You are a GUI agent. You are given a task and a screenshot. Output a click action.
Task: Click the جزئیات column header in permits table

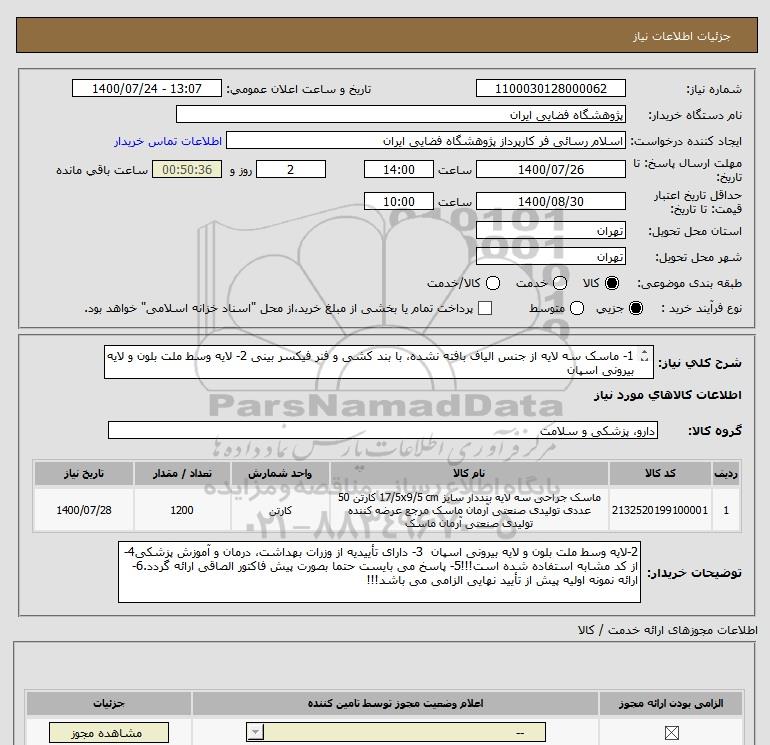[109, 703]
